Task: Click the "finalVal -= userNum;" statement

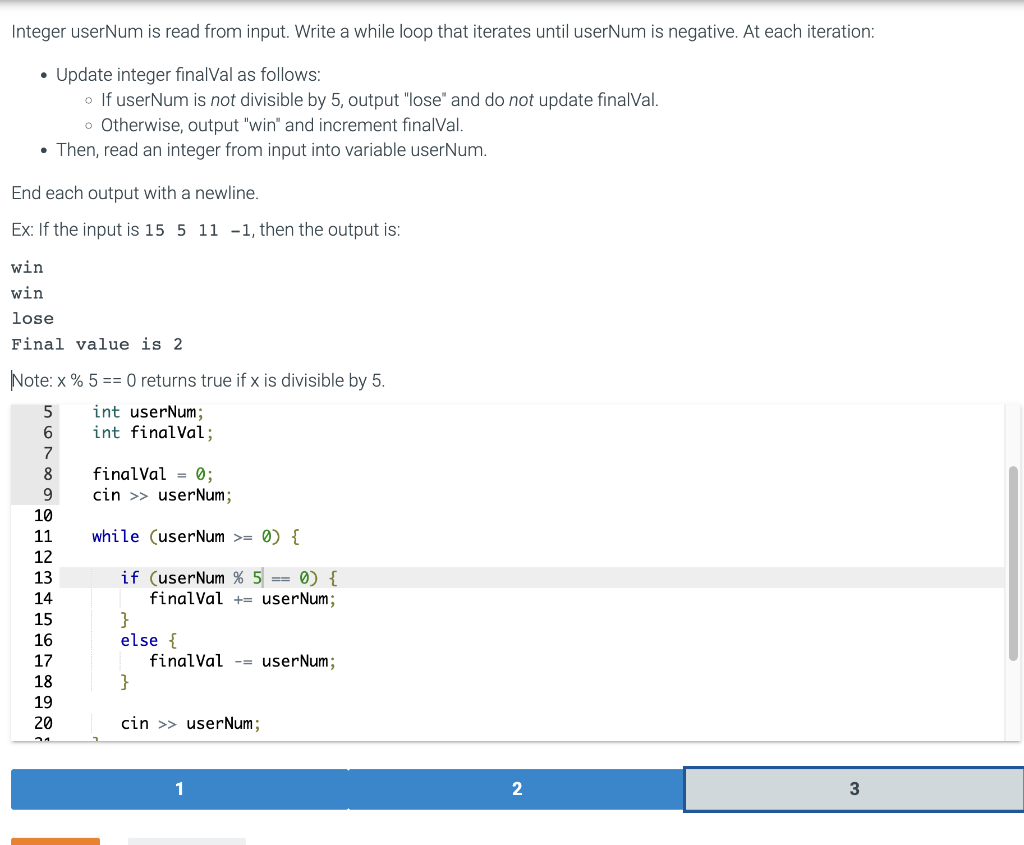Action: [242, 661]
